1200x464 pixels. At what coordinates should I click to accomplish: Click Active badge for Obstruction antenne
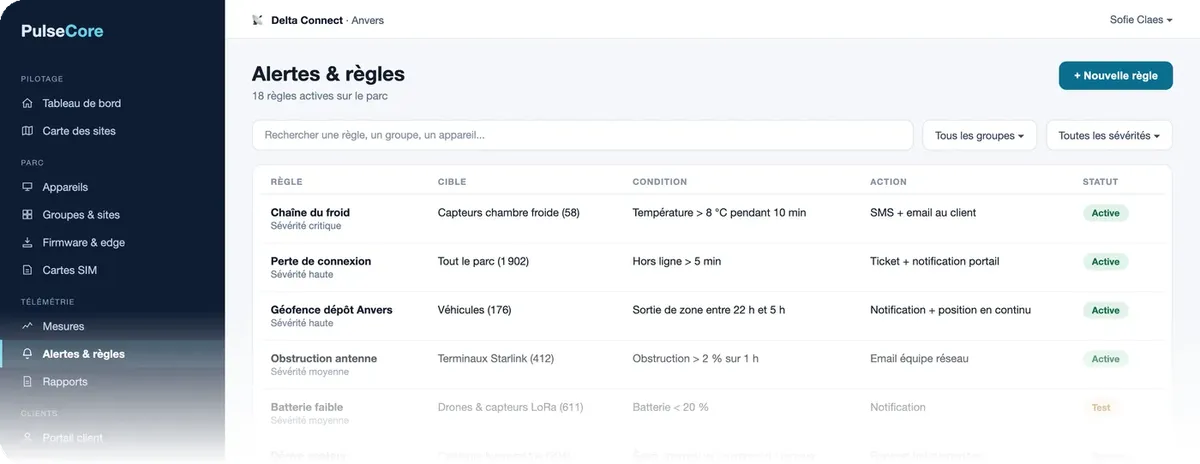coord(1105,359)
